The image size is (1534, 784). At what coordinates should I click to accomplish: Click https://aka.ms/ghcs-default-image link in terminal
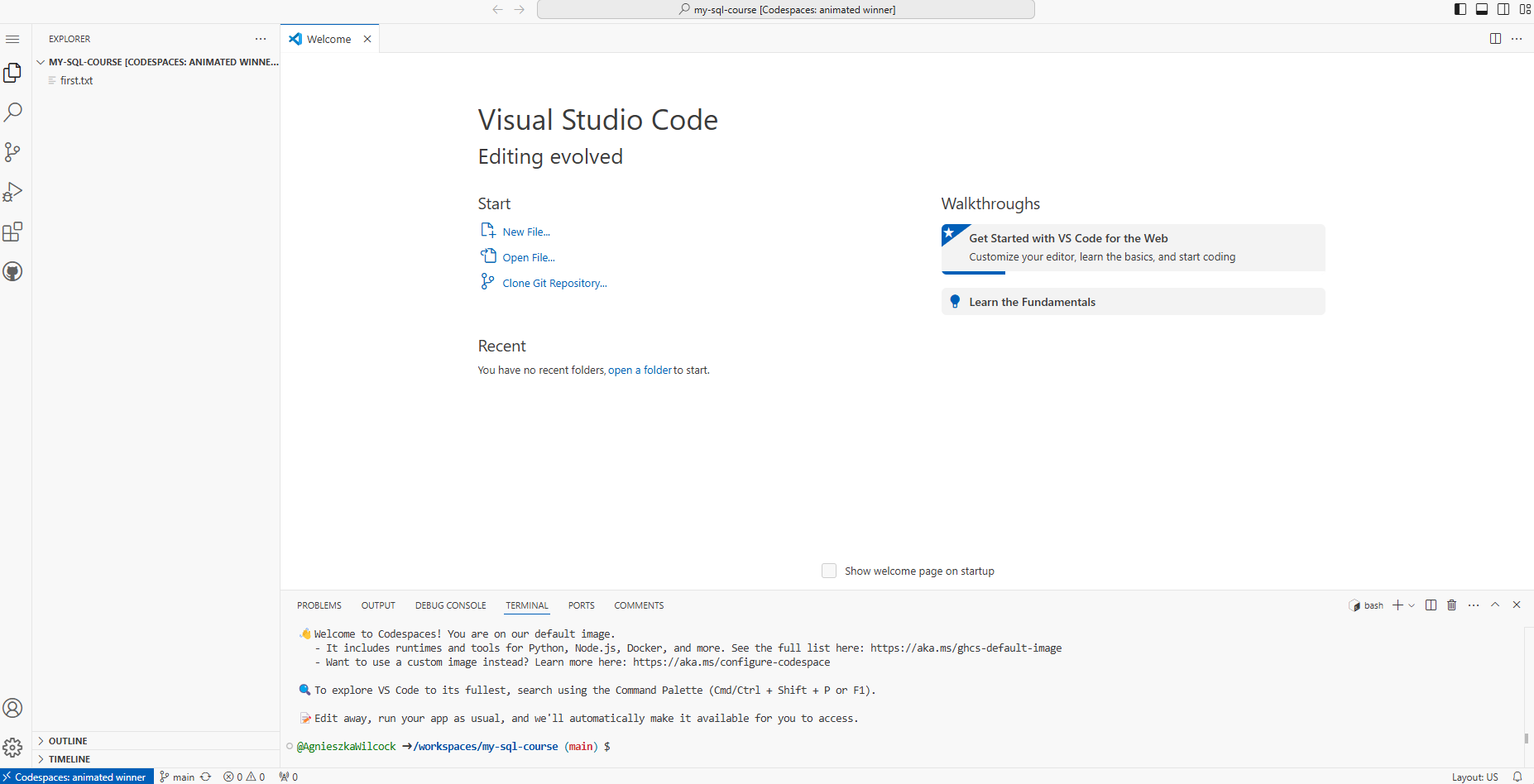pyautogui.click(x=966, y=648)
